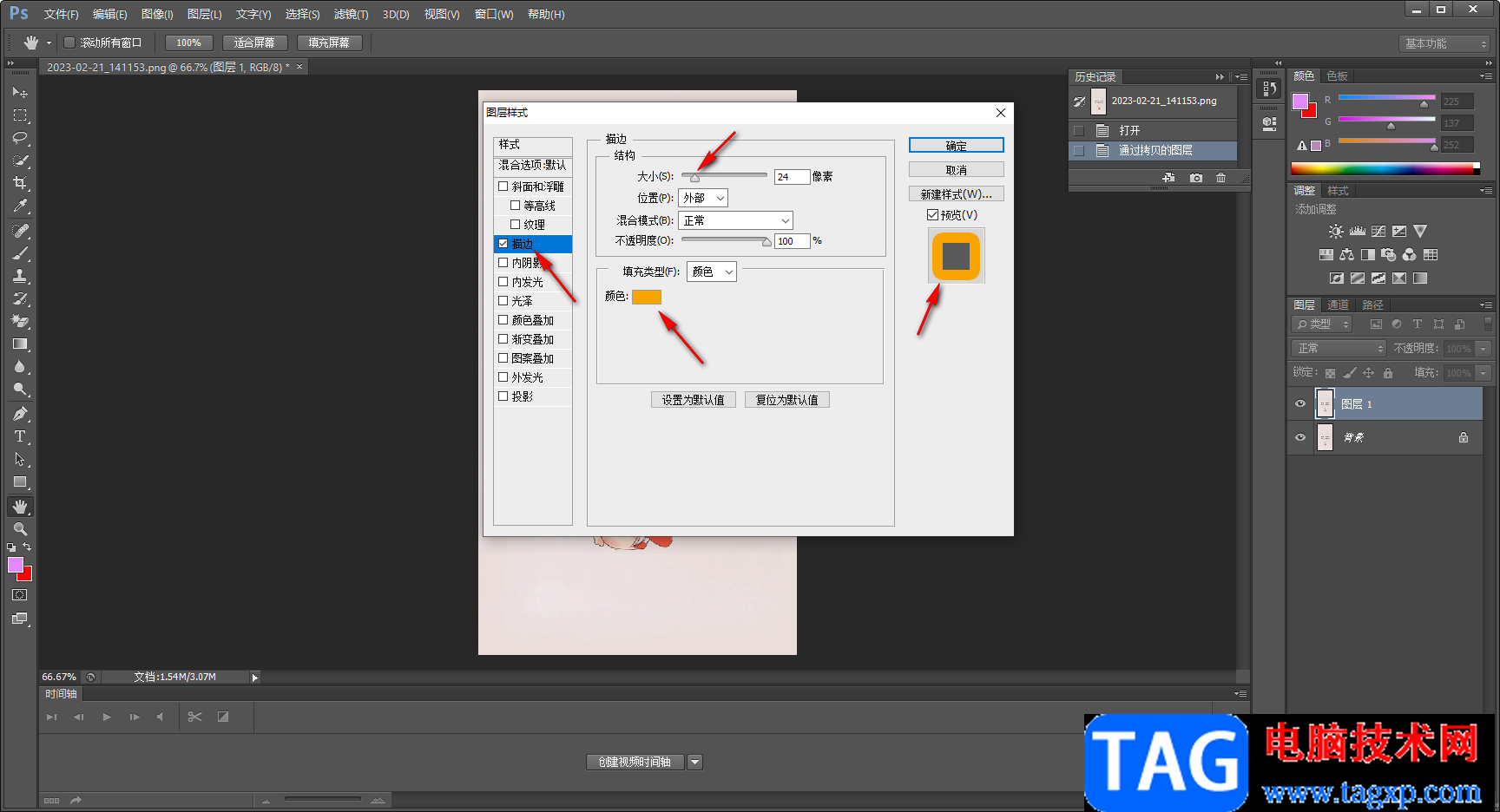The height and width of the screenshot is (812, 1500).
Task: Select the Crop tool
Action: [20, 183]
